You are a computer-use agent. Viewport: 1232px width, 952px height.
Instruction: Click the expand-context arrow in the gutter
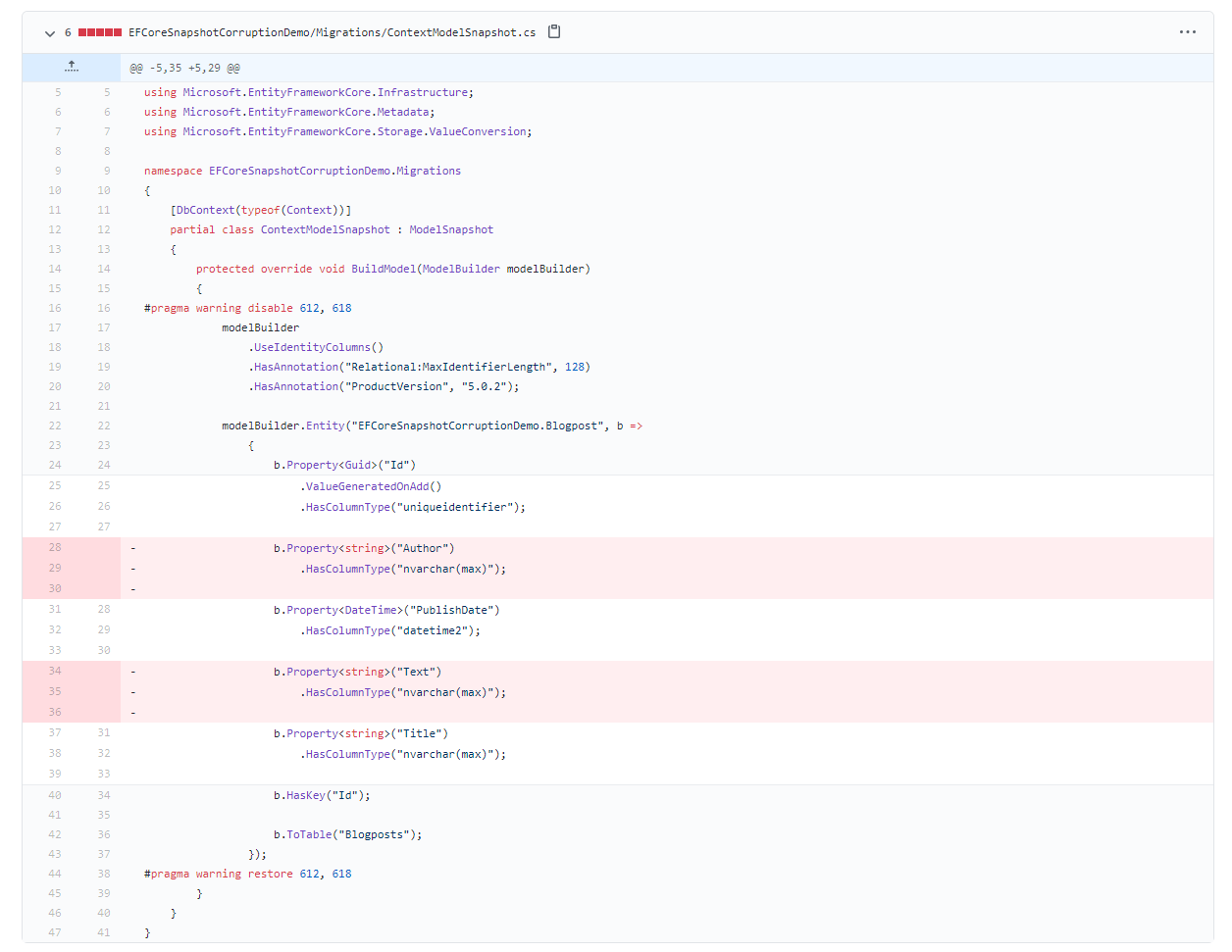click(71, 66)
